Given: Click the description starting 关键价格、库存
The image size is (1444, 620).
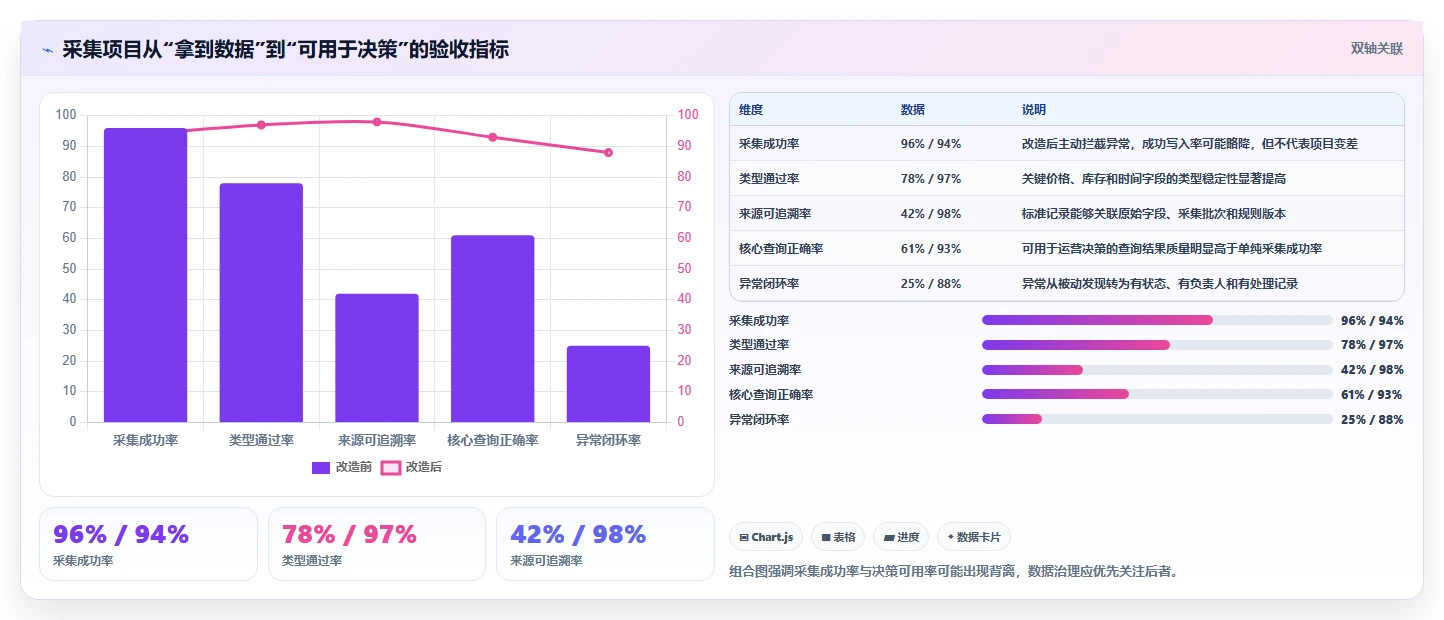Looking at the screenshot, I should (1154, 178).
